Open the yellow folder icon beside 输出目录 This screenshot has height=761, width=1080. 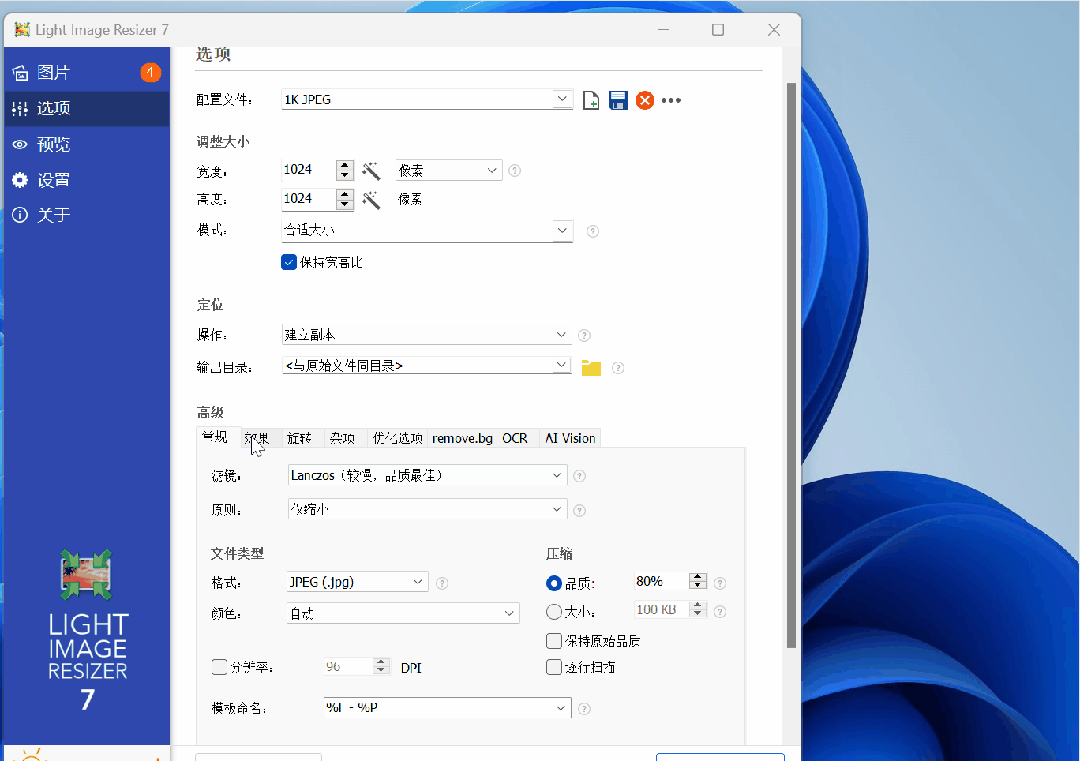click(x=591, y=367)
